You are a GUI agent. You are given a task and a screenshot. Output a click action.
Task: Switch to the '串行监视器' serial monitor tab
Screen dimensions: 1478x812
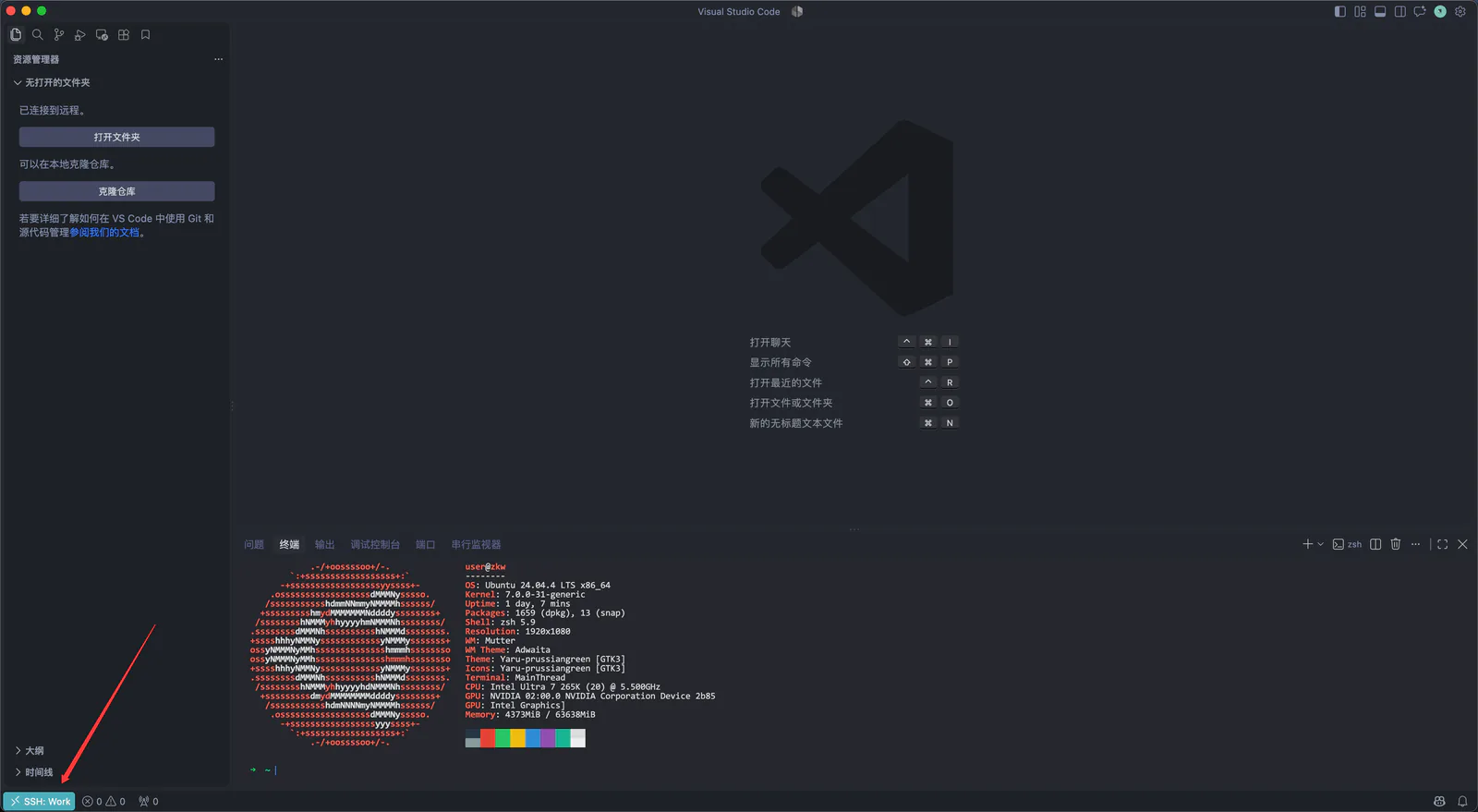pyautogui.click(x=476, y=544)
